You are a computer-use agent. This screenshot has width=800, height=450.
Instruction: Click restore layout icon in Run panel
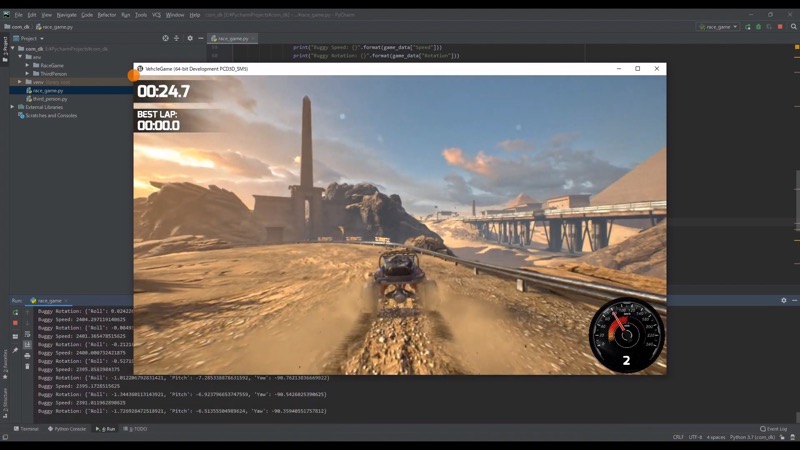15,337
